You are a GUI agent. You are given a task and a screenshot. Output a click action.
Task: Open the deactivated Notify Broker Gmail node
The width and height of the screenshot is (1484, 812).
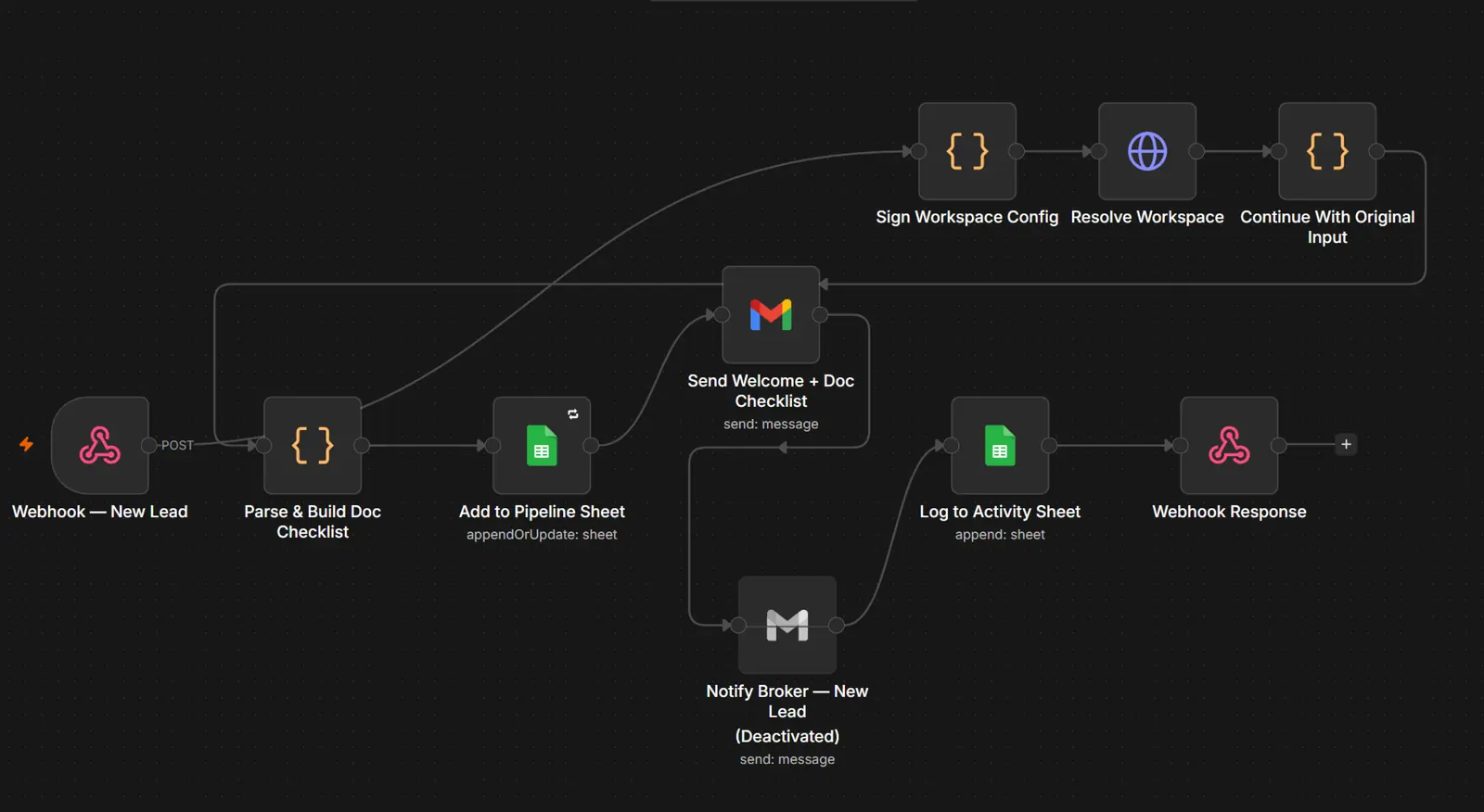point(787,625)
